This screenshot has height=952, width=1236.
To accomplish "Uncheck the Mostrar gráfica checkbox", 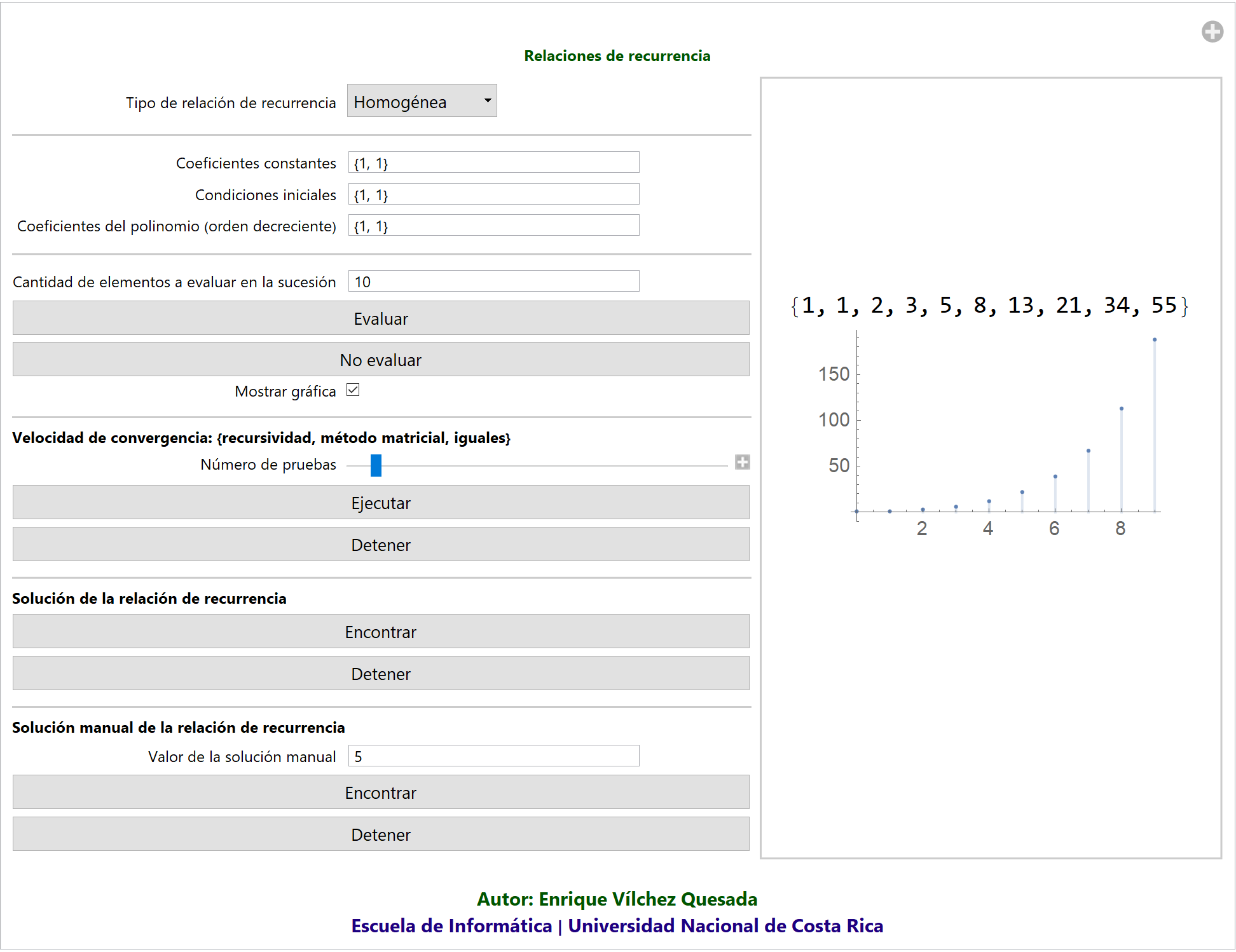I will pyautogui.click(x=353, y=390).
